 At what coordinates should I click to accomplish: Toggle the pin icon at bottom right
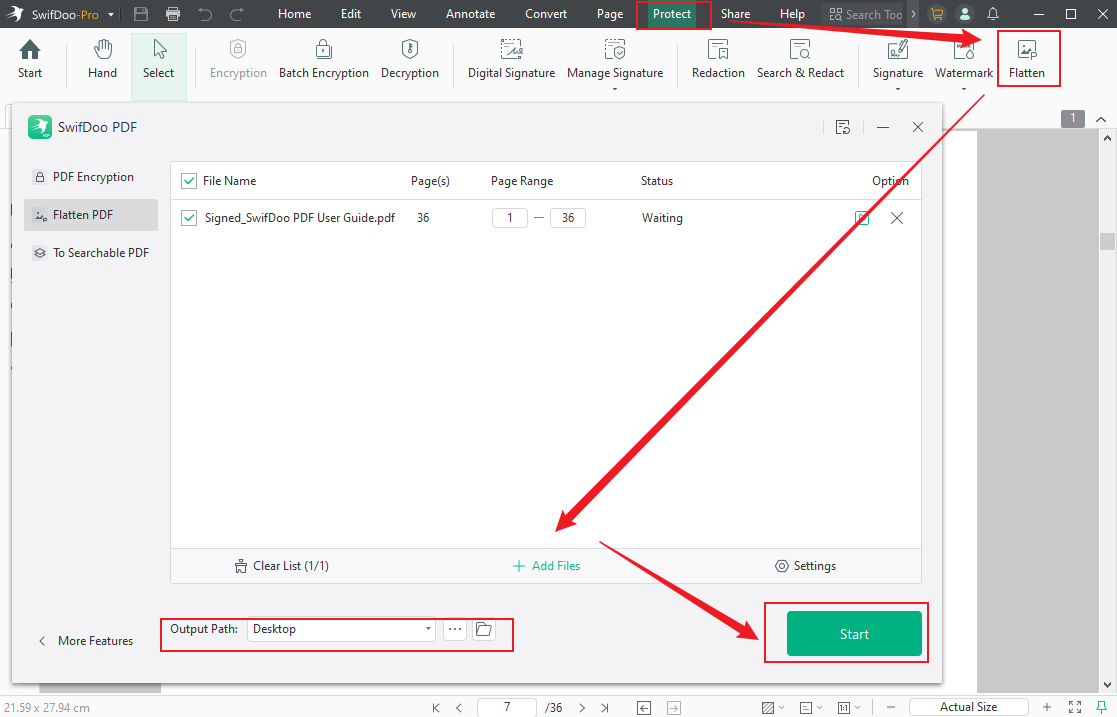click(1102, 707)
